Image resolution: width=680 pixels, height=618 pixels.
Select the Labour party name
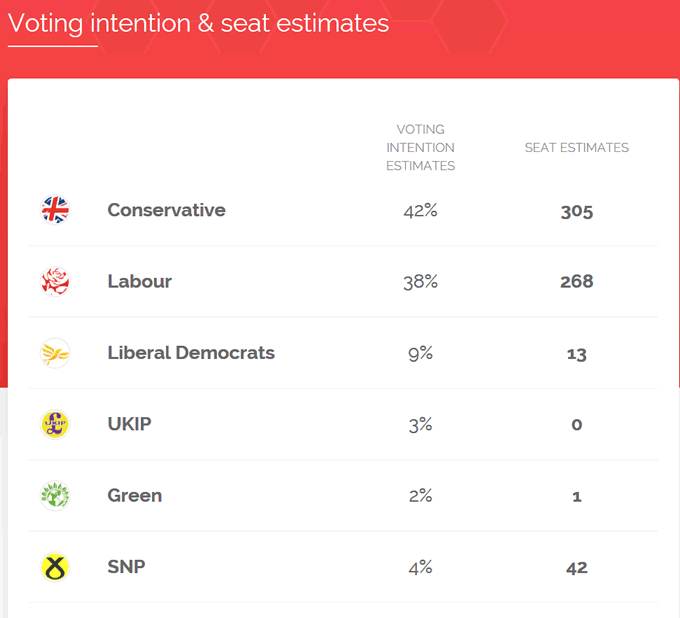point(139,282)
